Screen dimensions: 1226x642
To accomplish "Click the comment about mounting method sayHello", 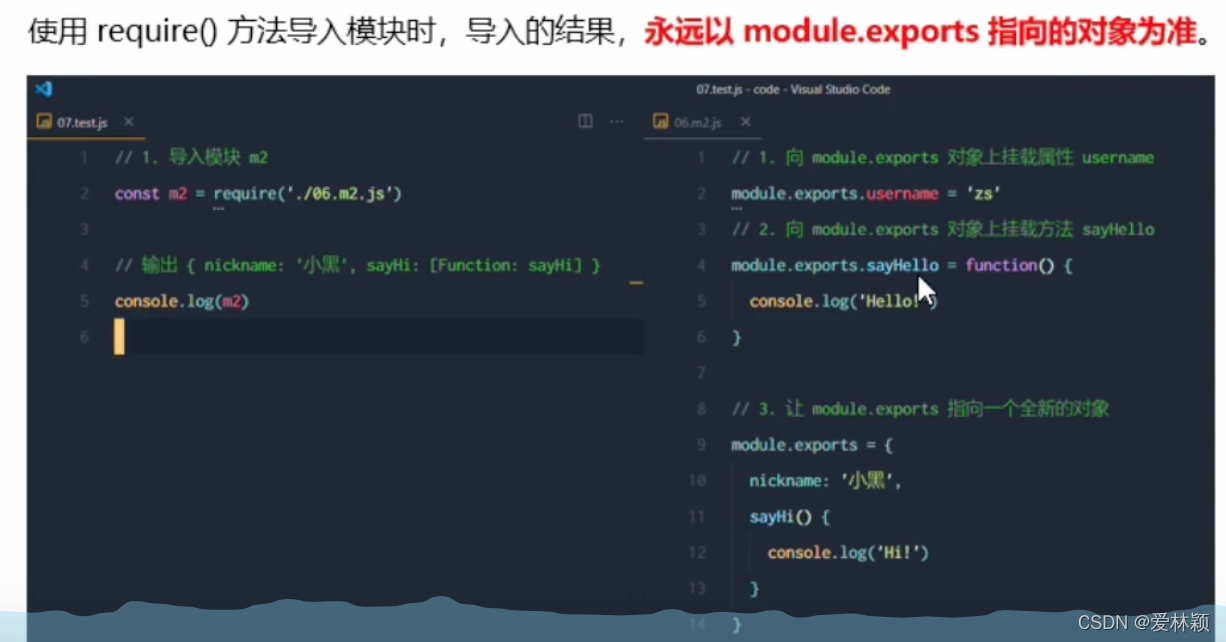I will 943,230.
